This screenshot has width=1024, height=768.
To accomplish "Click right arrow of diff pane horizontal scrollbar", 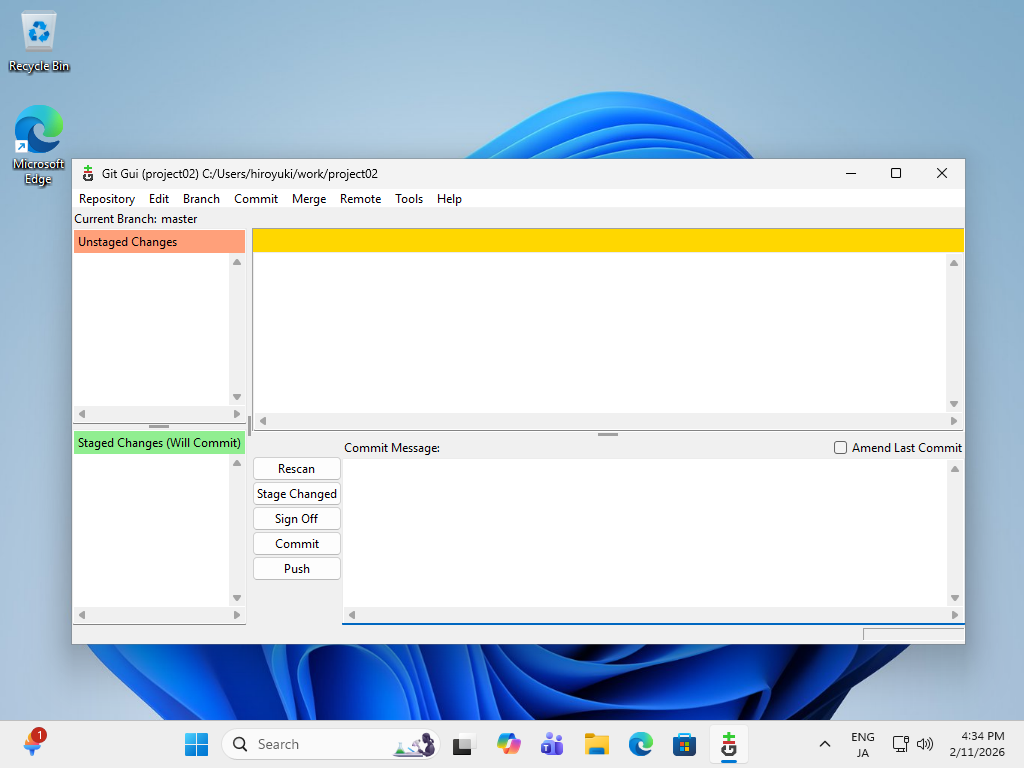I will click(x=954, y=421).
